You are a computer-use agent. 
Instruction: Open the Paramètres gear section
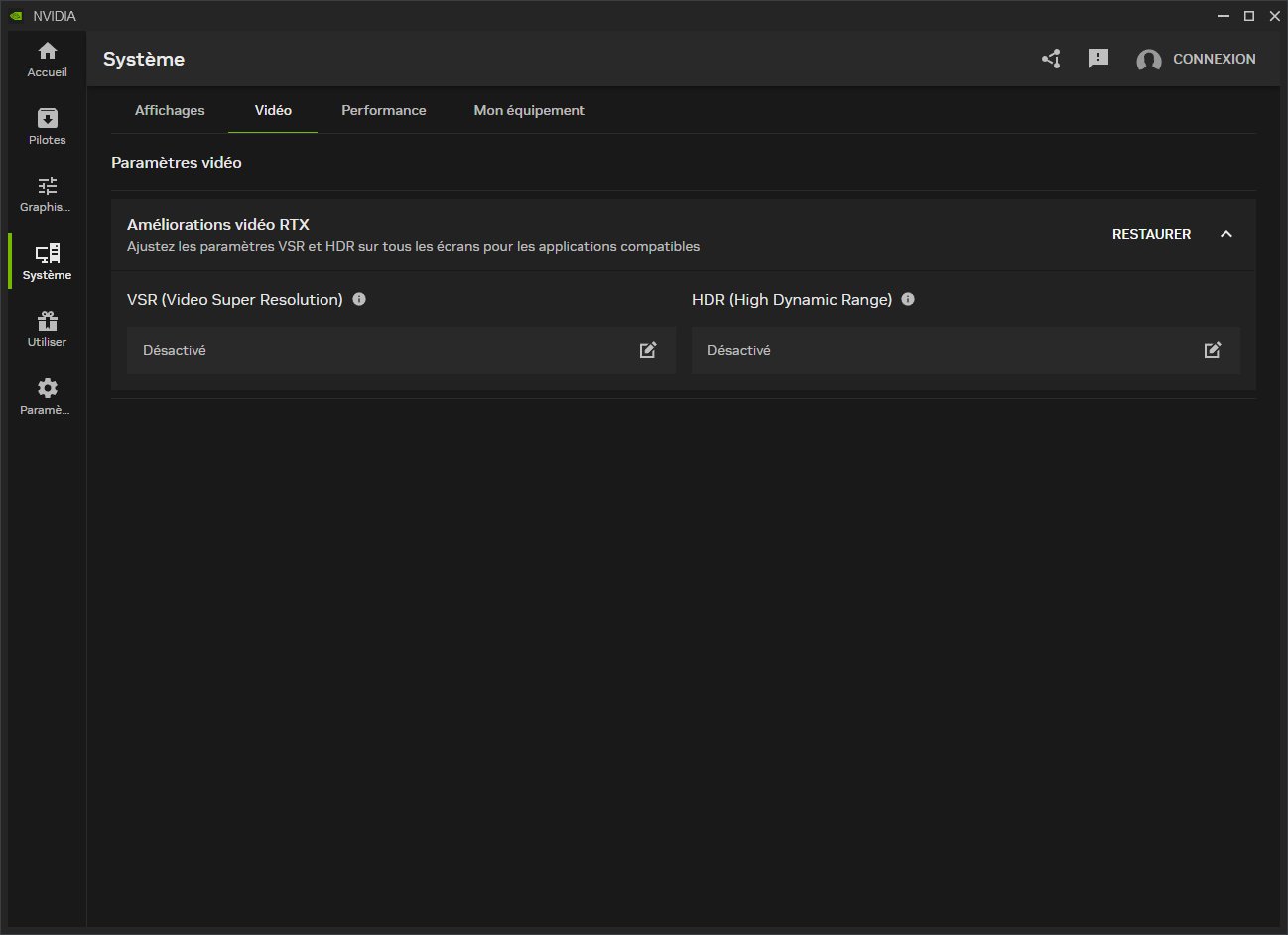pyautogui.click(x=47, y=397)
